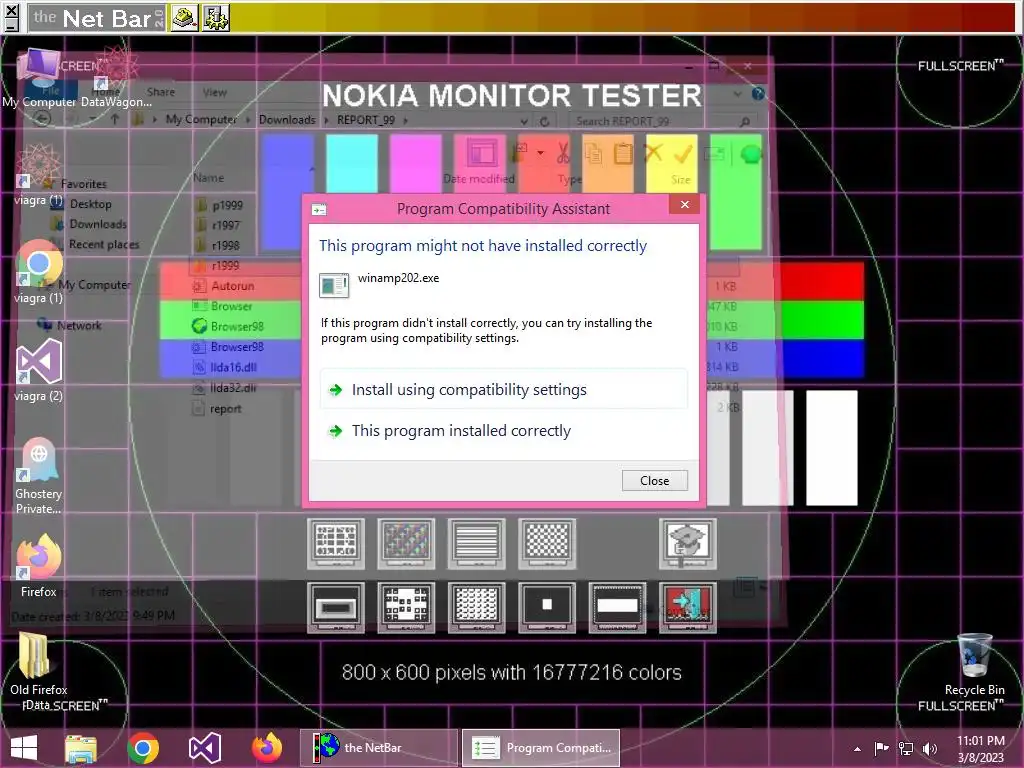Choose Install using compatibility settings
The width and height of the screenshot is (1024, 768).
pyautogui.click(x=504, y=390)
